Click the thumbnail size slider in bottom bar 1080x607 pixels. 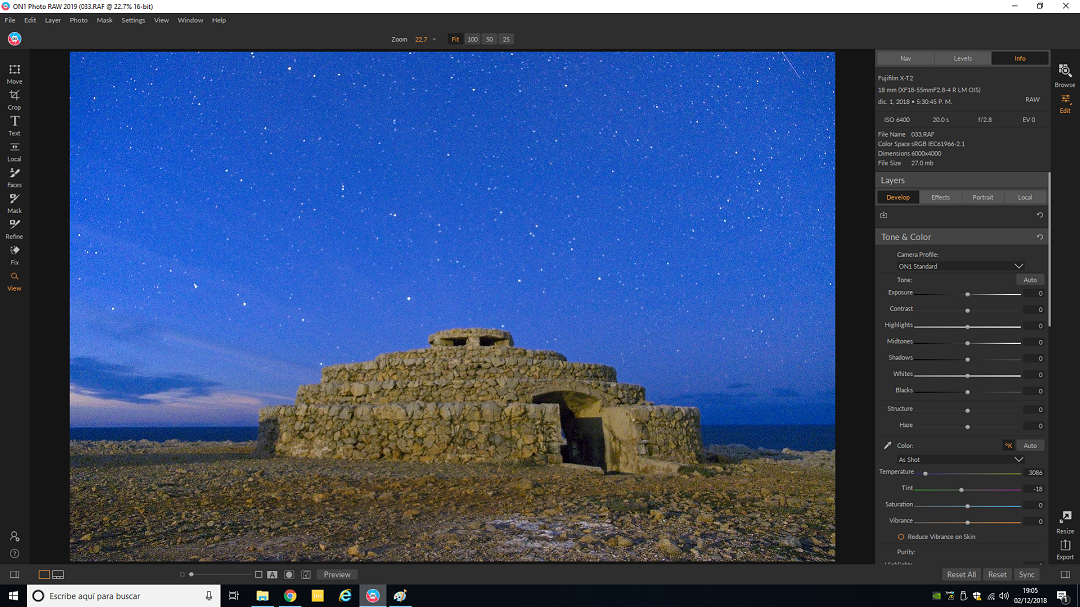[x=219, y=575]
